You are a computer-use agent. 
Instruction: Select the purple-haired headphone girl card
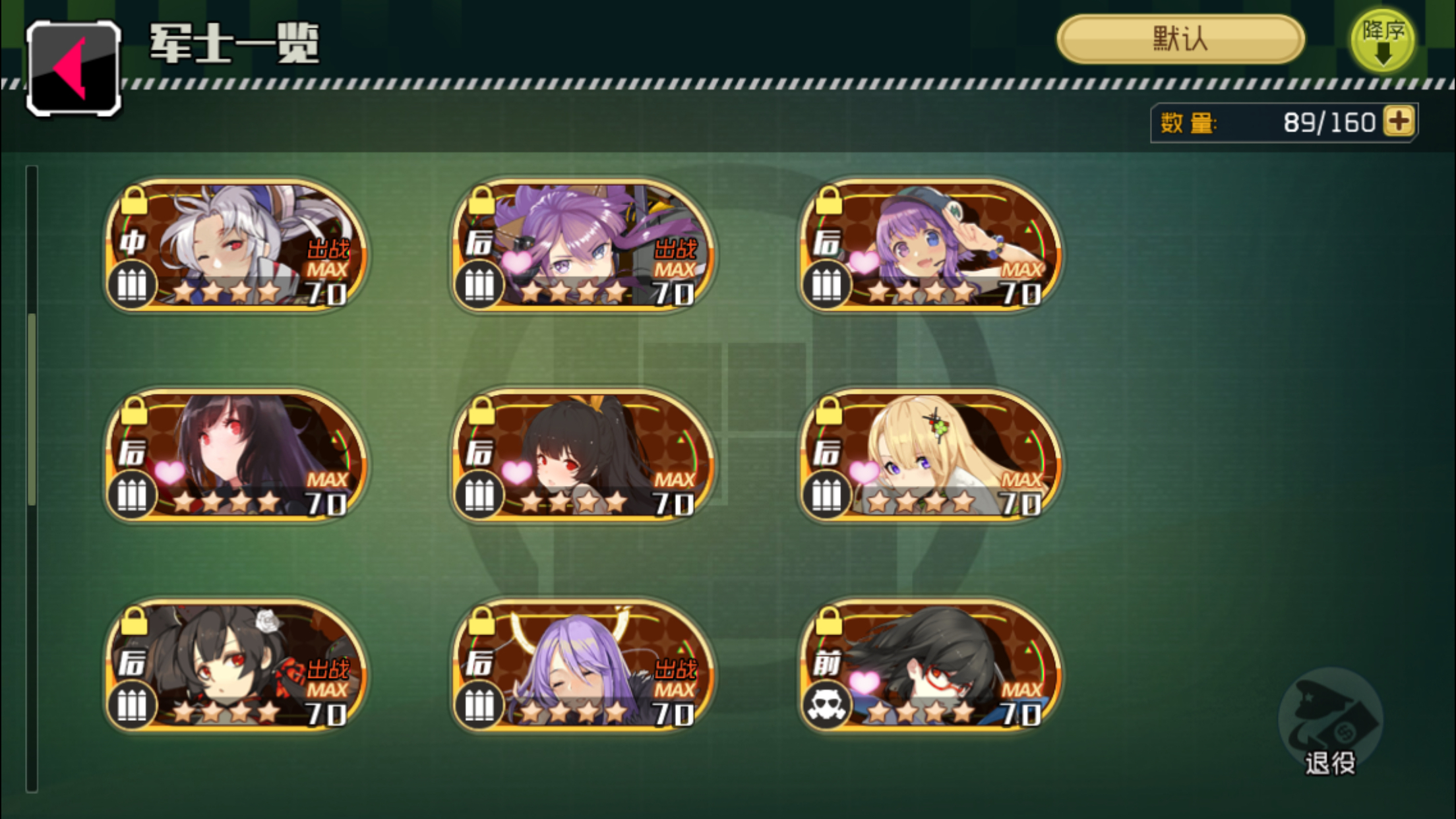click(x=584, y=245)
